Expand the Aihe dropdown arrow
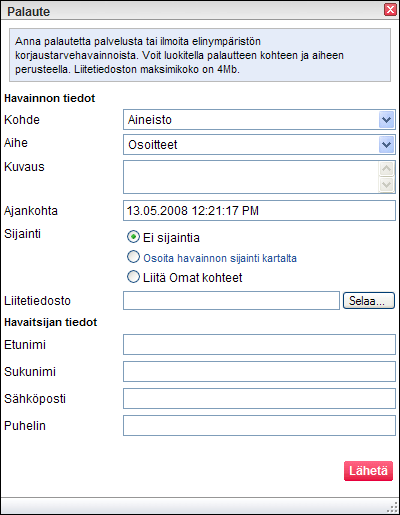Image resolution: width=400 pixels, height=515 pixels. coord(386,145)
